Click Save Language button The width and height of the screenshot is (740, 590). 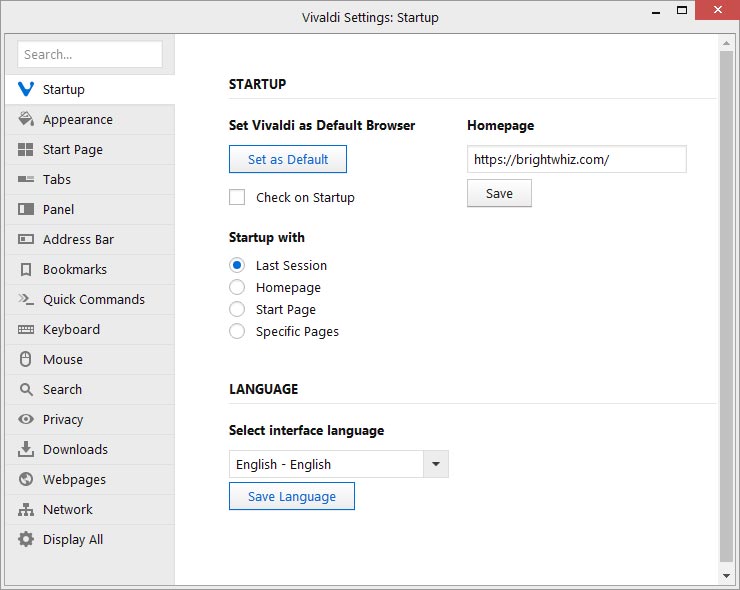point(292,496)
